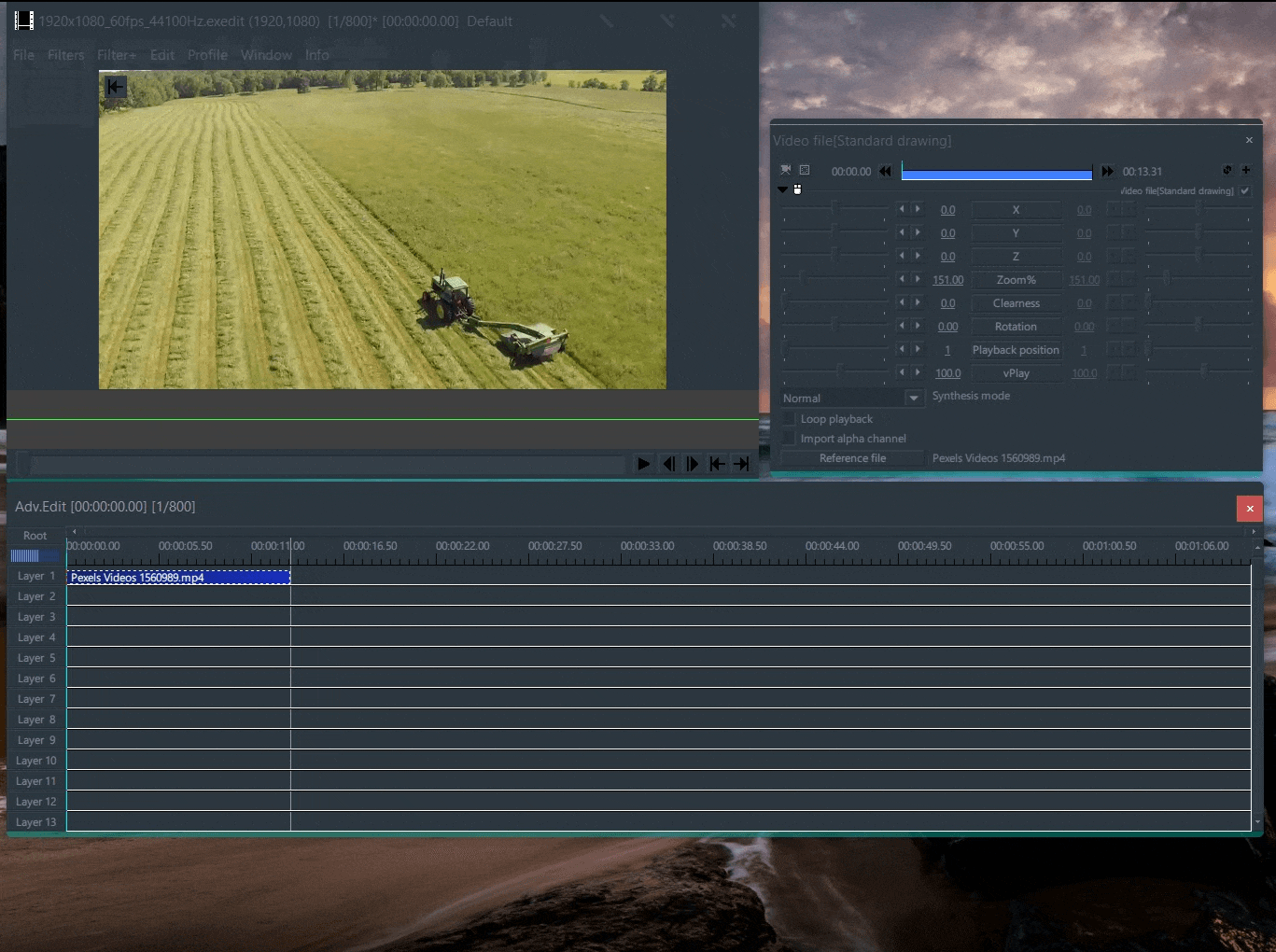Click the Zoom% parameter button
This screenshot has height=952, width=1276.
point(1016,280)
